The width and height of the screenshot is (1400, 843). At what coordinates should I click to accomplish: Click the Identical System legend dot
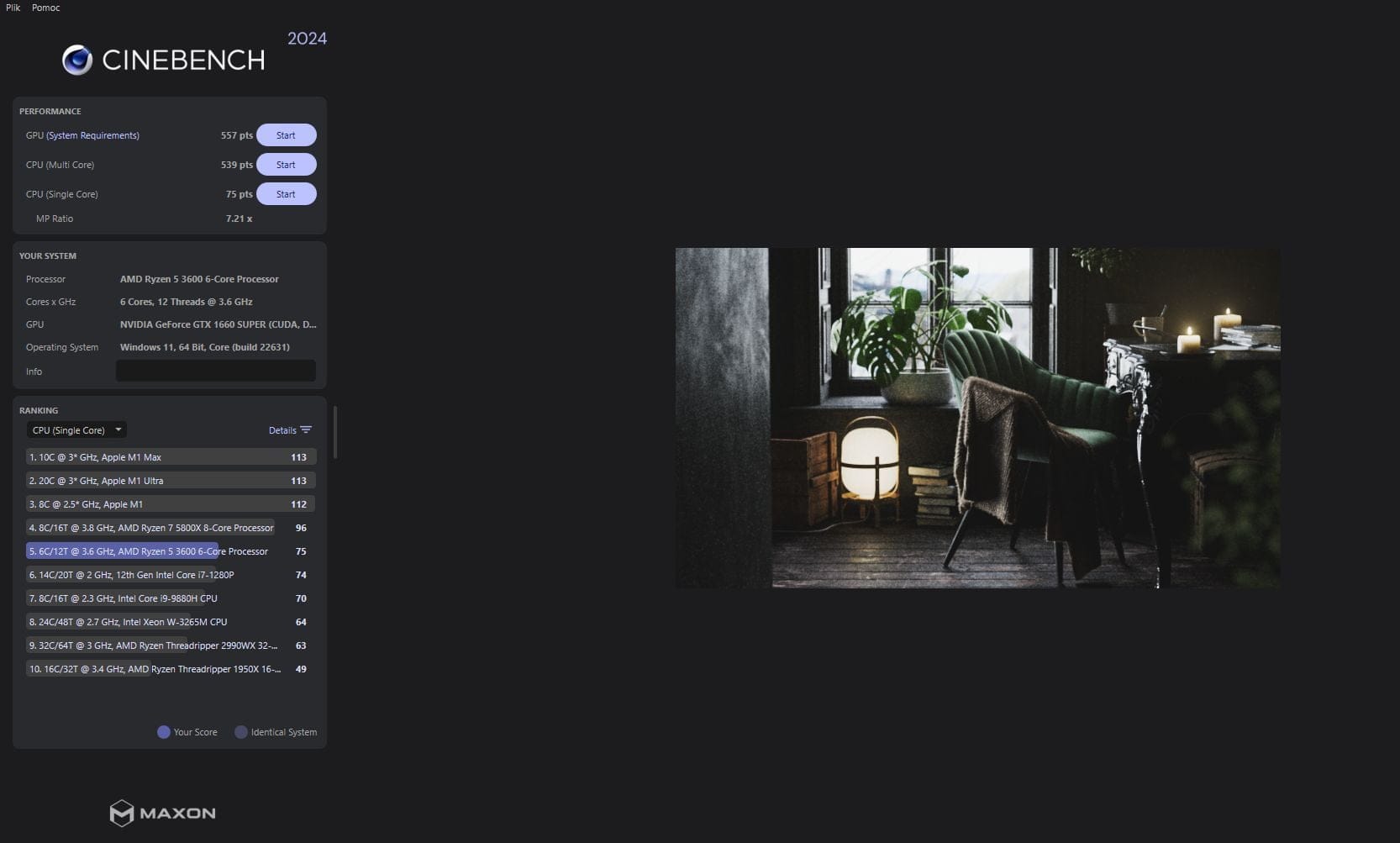[x=241, y=732]
